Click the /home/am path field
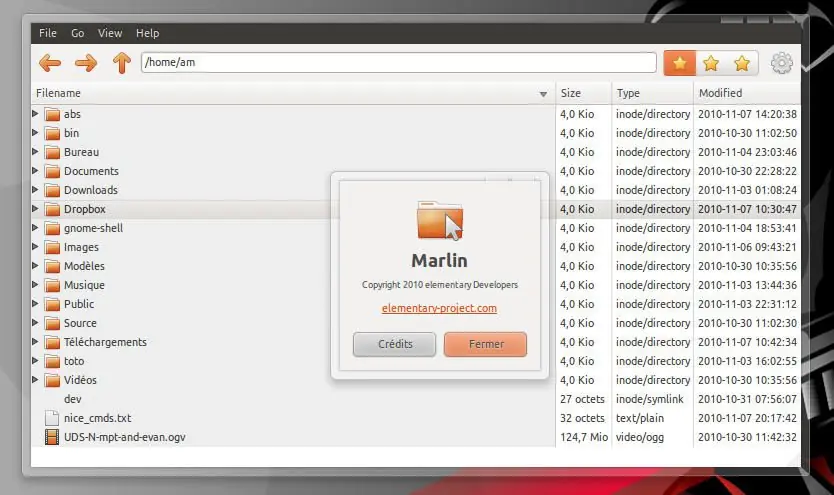The height and width of the screenshot is (495, 834). (x=399, y=63)
